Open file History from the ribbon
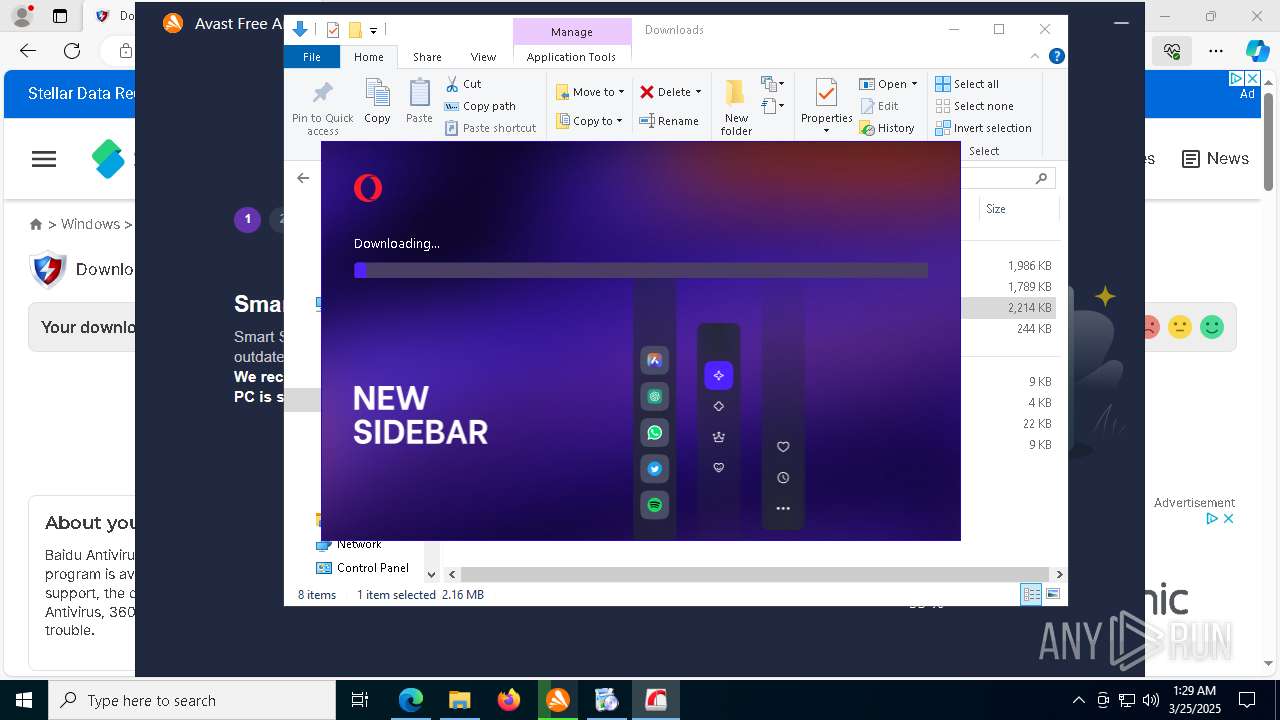 click(x=887, y=128)
